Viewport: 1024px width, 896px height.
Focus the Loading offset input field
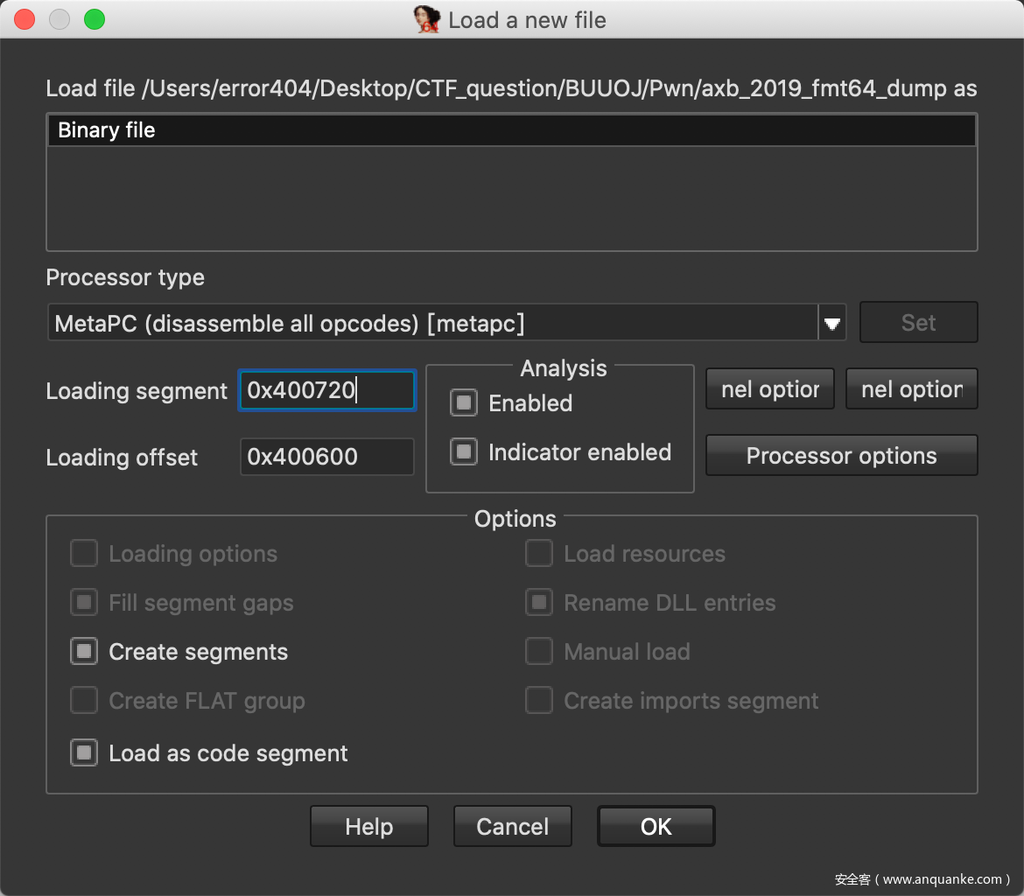pyautogui.click(x=326, y=457)
